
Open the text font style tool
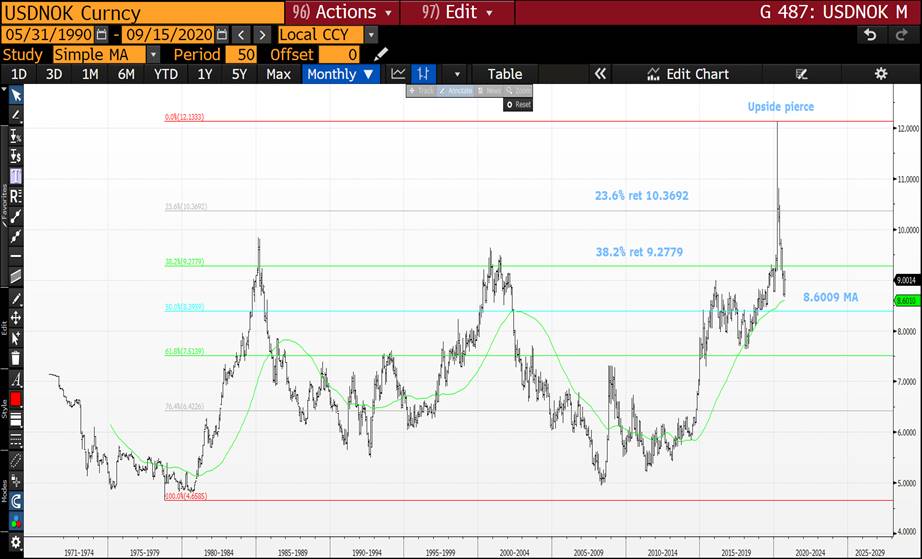point(16,380)
